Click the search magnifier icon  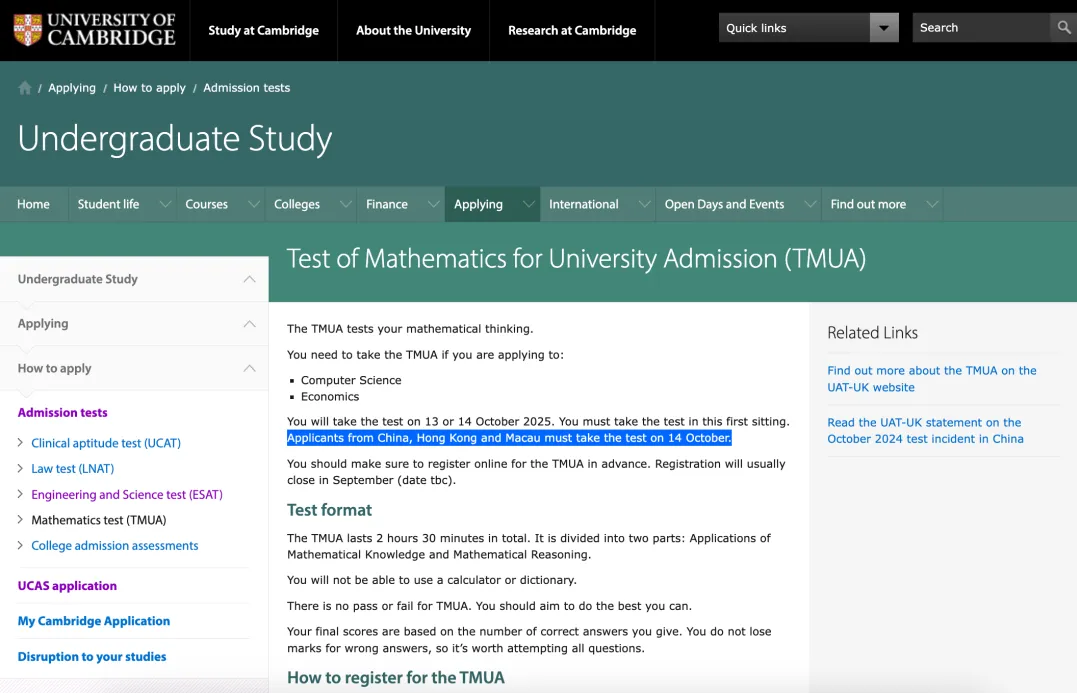[x=1063, y=27]
